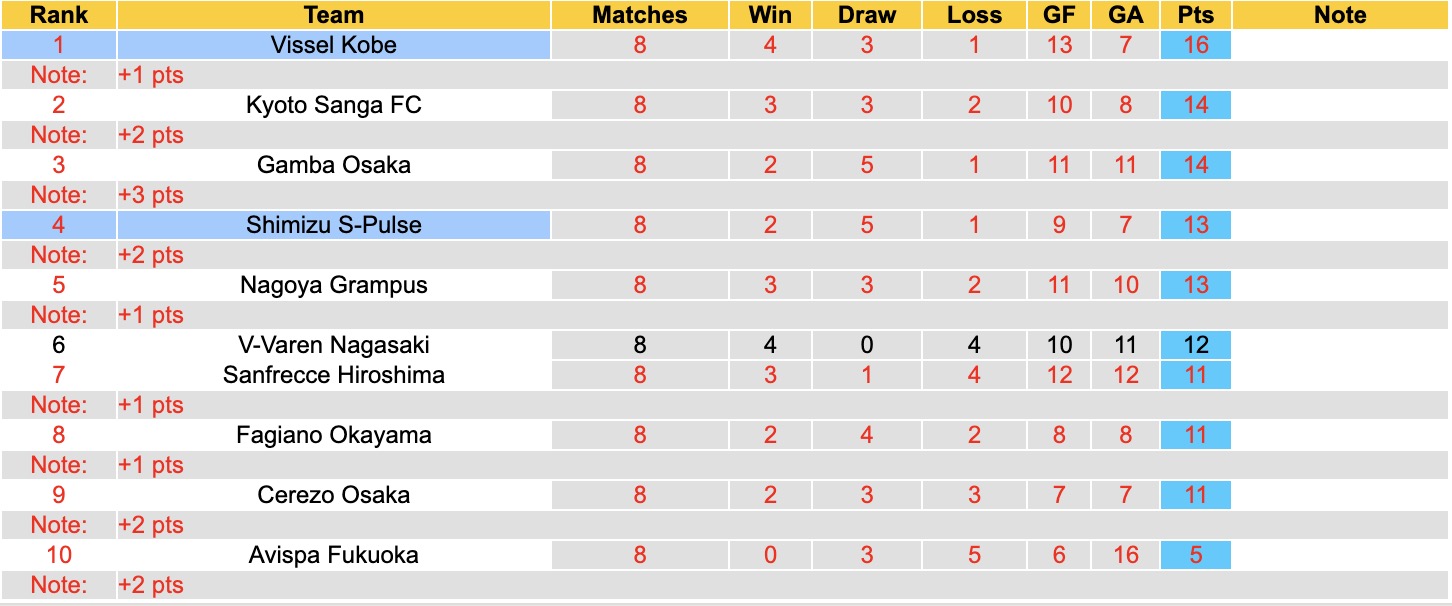Click the Win column header
1452x606 pixels.
pos(770,15)
